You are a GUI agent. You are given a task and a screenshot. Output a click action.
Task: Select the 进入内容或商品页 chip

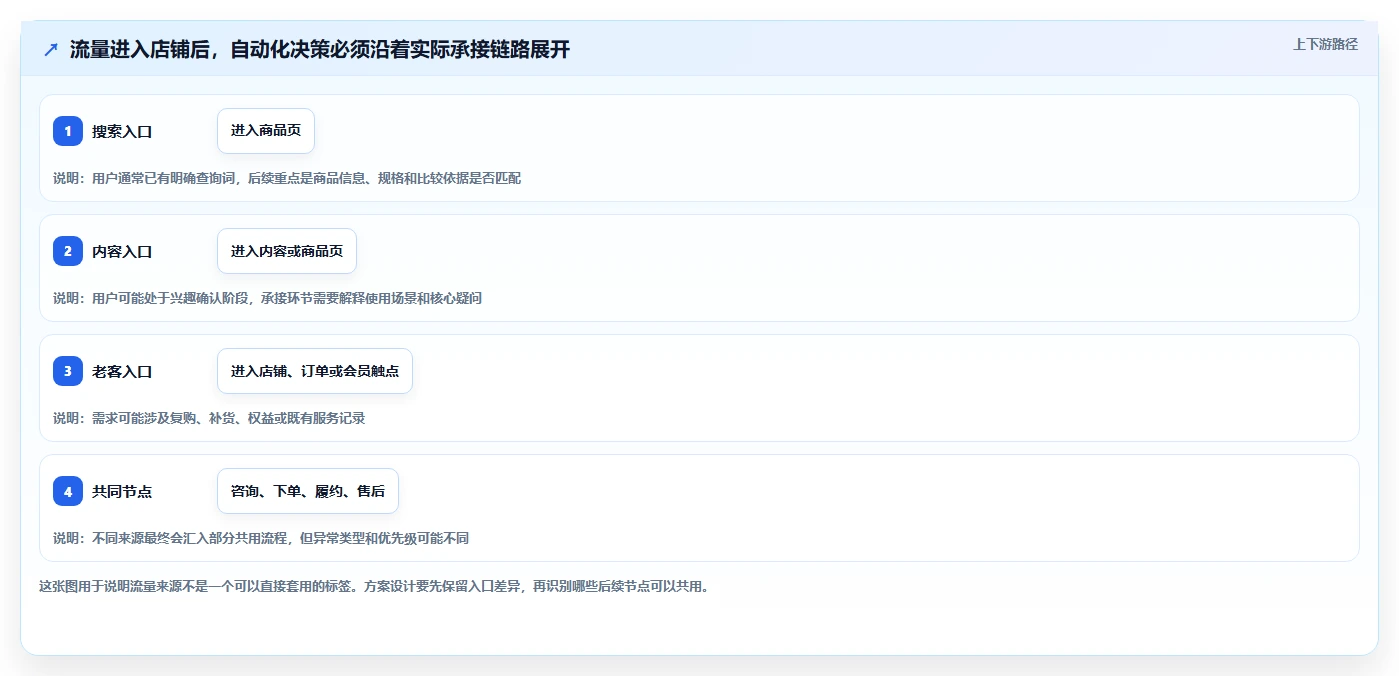coord(287,251)
